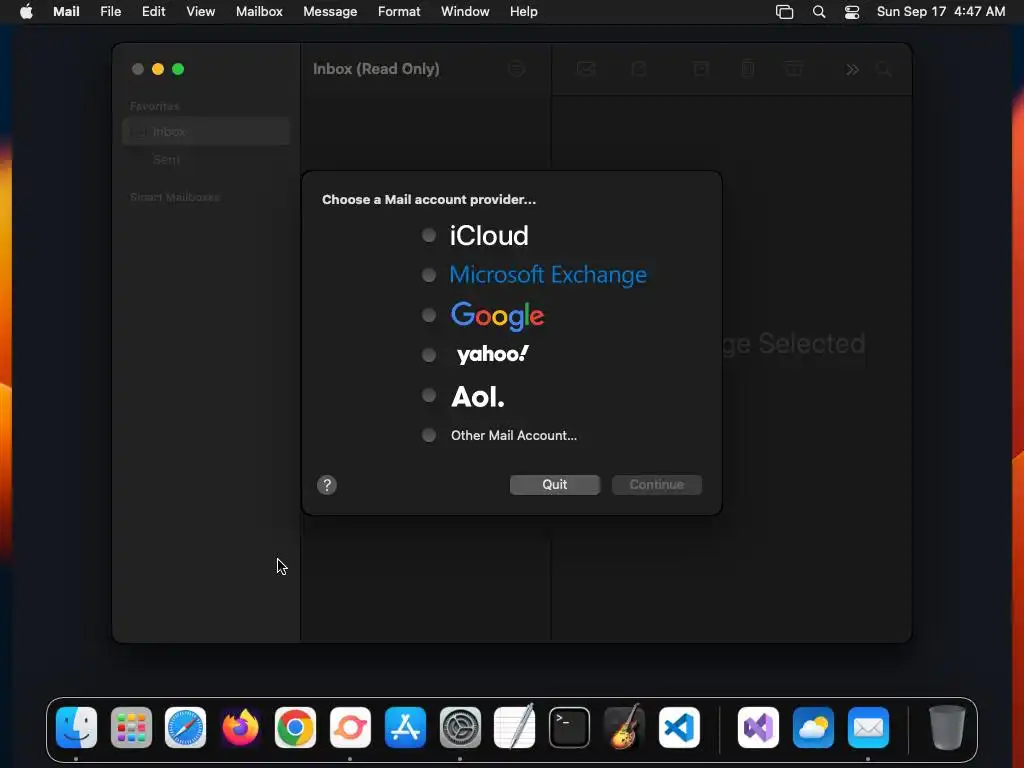1024x768 pixels.
Task: Select the iCloud radio button
Action: click(428, 235)
